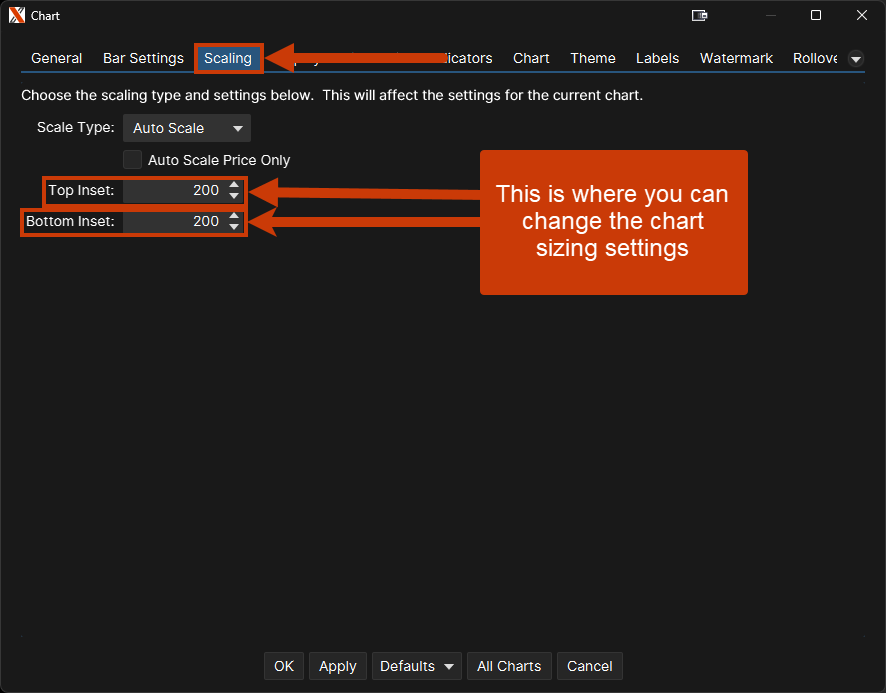
Task: Select the Theme tab
Action: point(593,58)
